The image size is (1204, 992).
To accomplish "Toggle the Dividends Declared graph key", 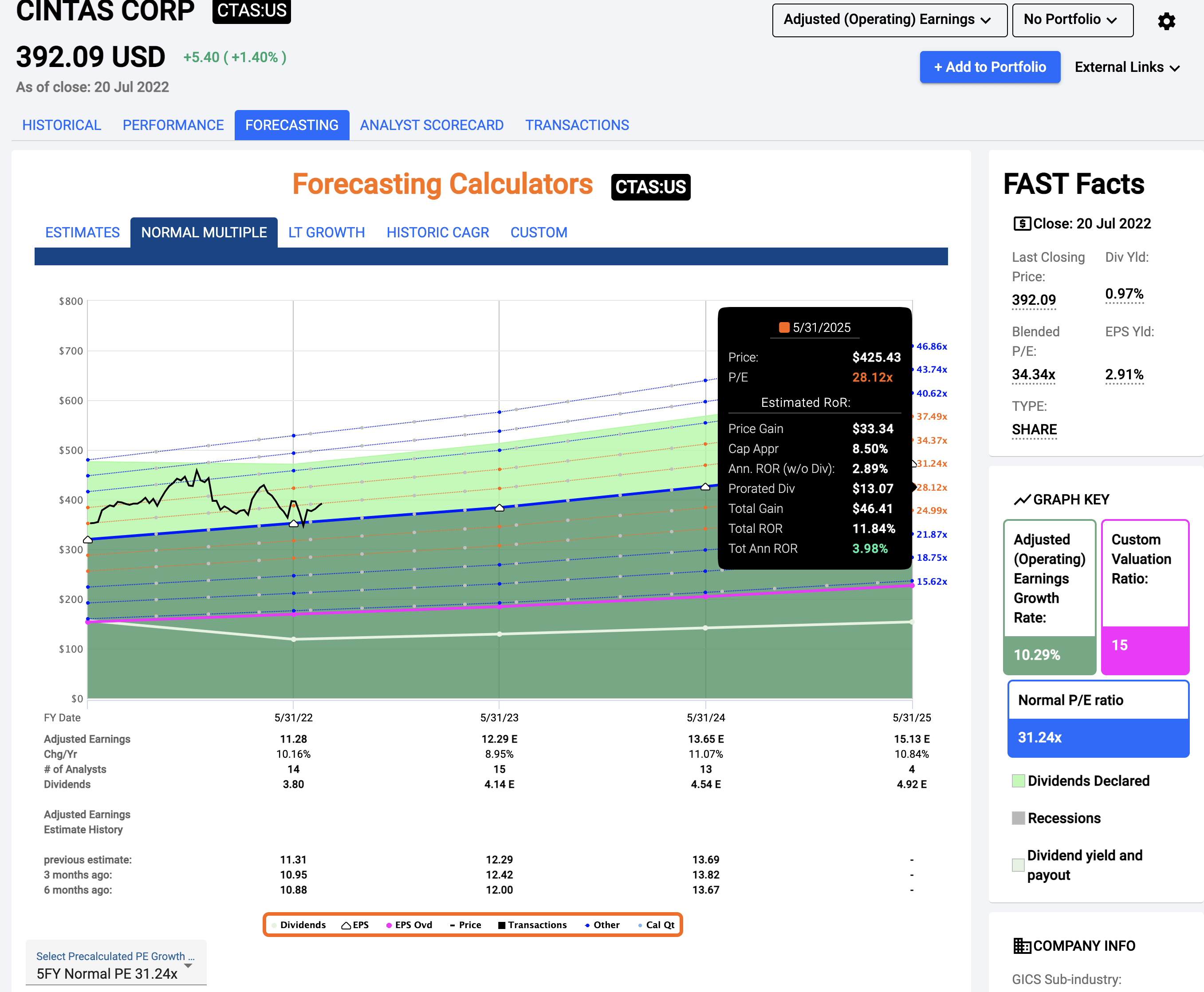I will click(x=1081, y=780).
